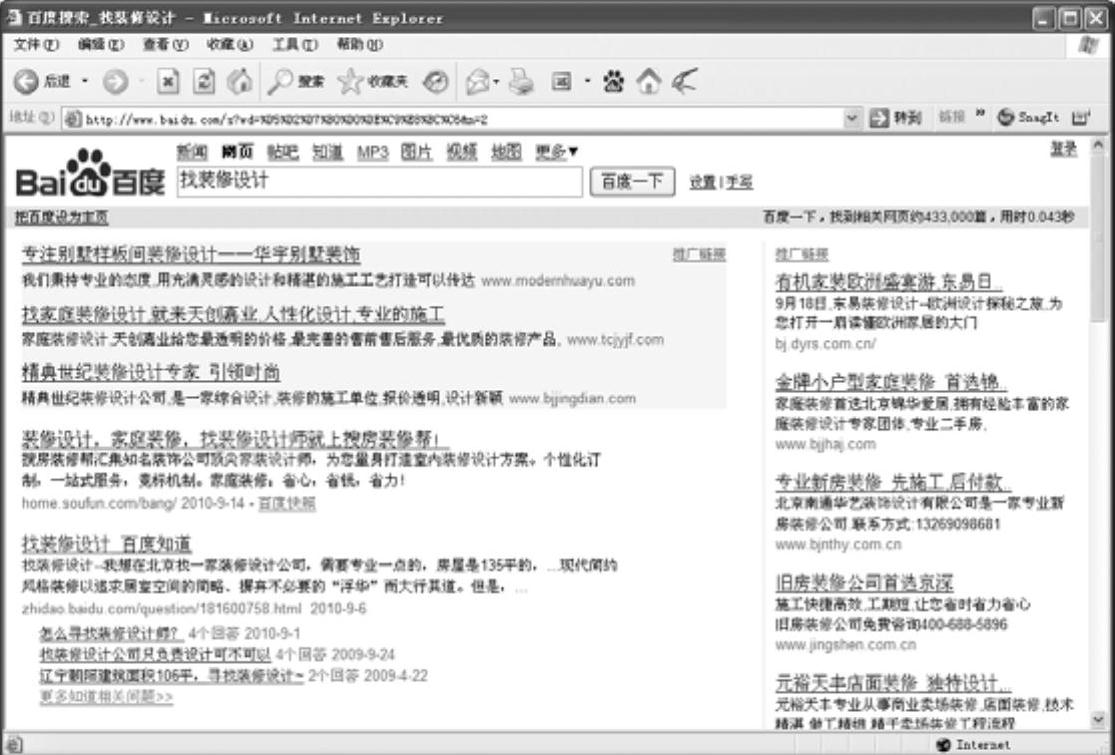
Task: Click the vertical scrollbar up arrow
Action: pos(1098,146)
